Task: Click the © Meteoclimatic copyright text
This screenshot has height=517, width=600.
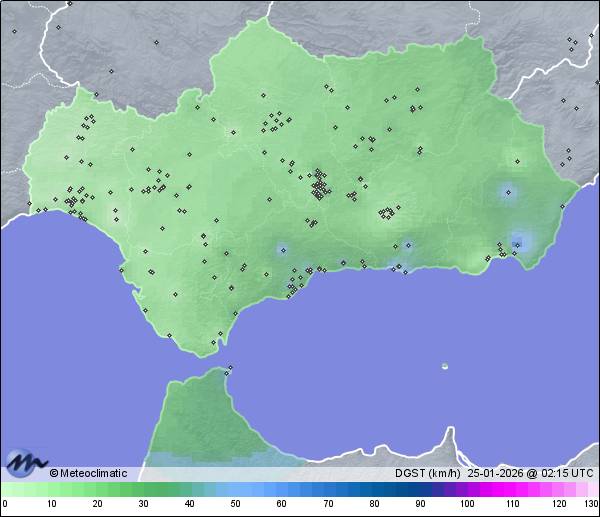Action: tap(88, 473)
